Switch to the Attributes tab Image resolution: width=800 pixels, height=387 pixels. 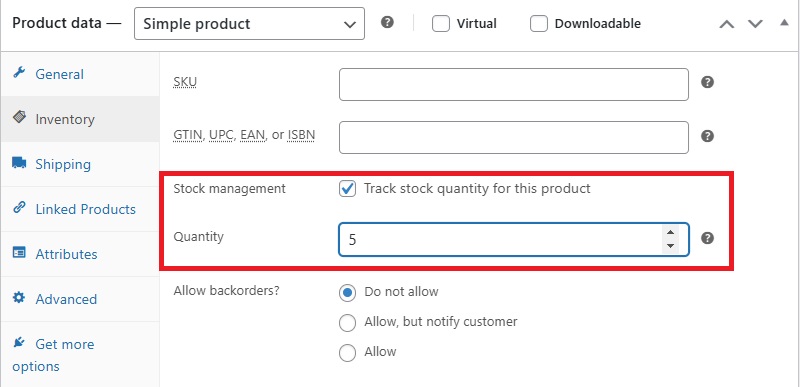(x=80, y=254)
